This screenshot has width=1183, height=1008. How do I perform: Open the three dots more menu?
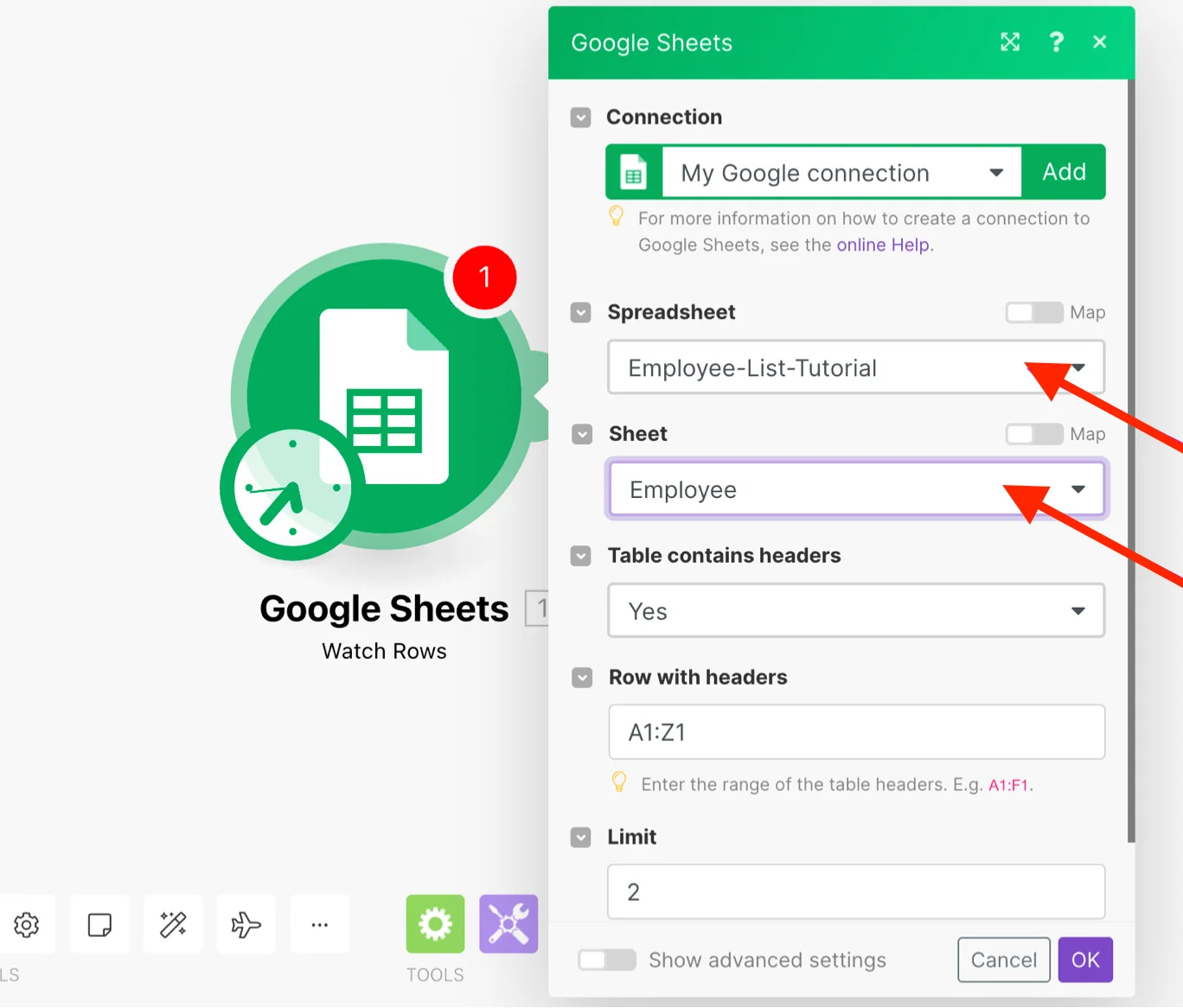click(x=320, y=924)
